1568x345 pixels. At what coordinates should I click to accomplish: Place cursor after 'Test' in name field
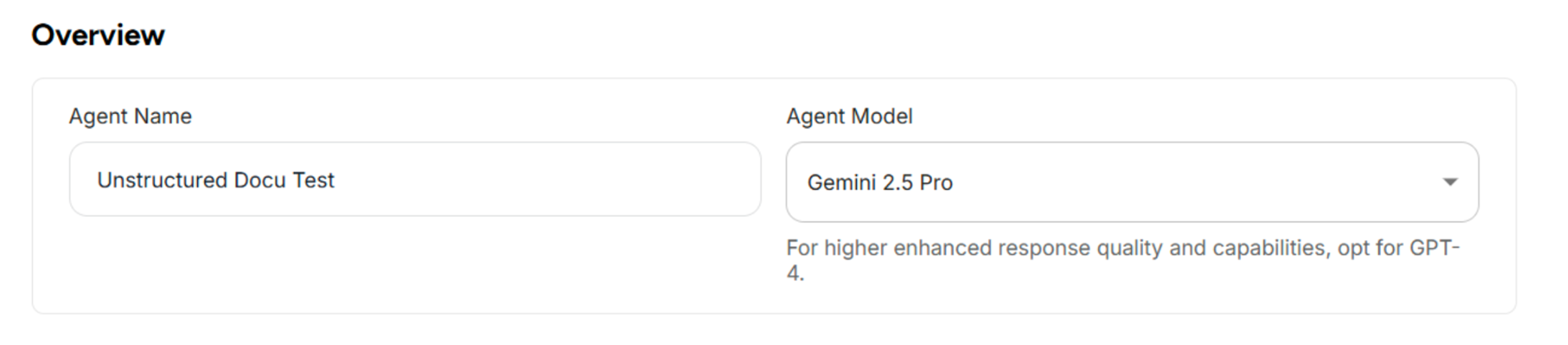(x=336, y=180)
